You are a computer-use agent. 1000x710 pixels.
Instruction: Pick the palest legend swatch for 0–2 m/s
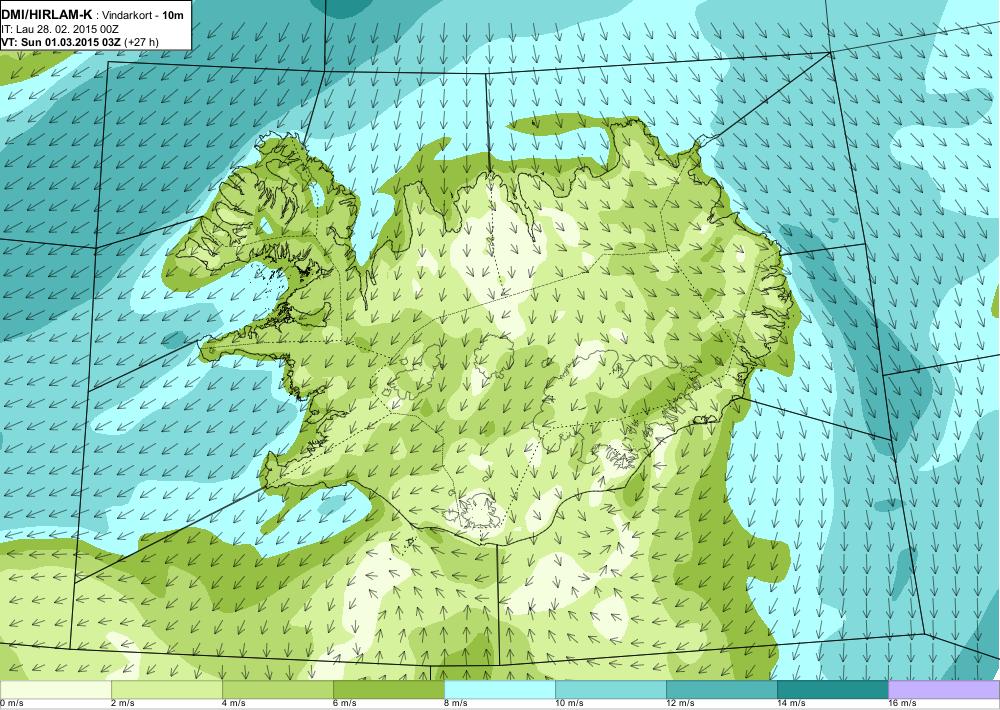pyautogui.click(x=55, y=690)
